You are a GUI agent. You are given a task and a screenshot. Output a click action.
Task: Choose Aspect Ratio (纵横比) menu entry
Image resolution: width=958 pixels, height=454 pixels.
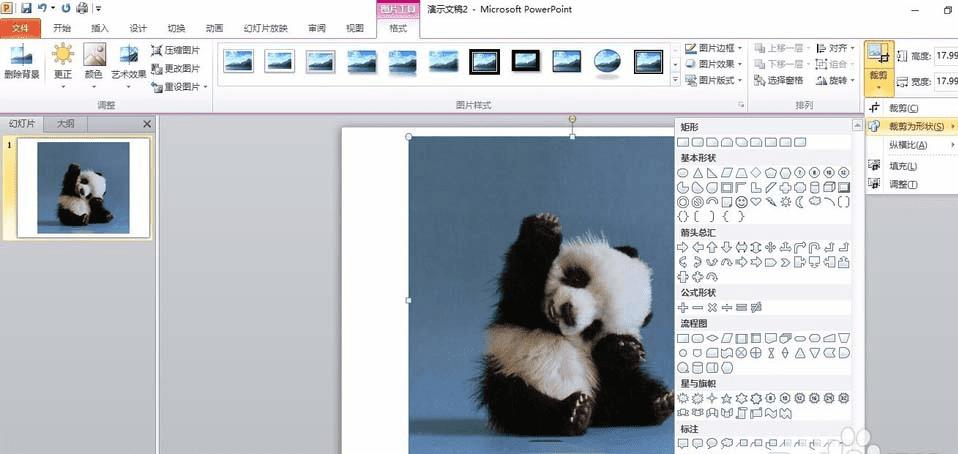[908, 145]
